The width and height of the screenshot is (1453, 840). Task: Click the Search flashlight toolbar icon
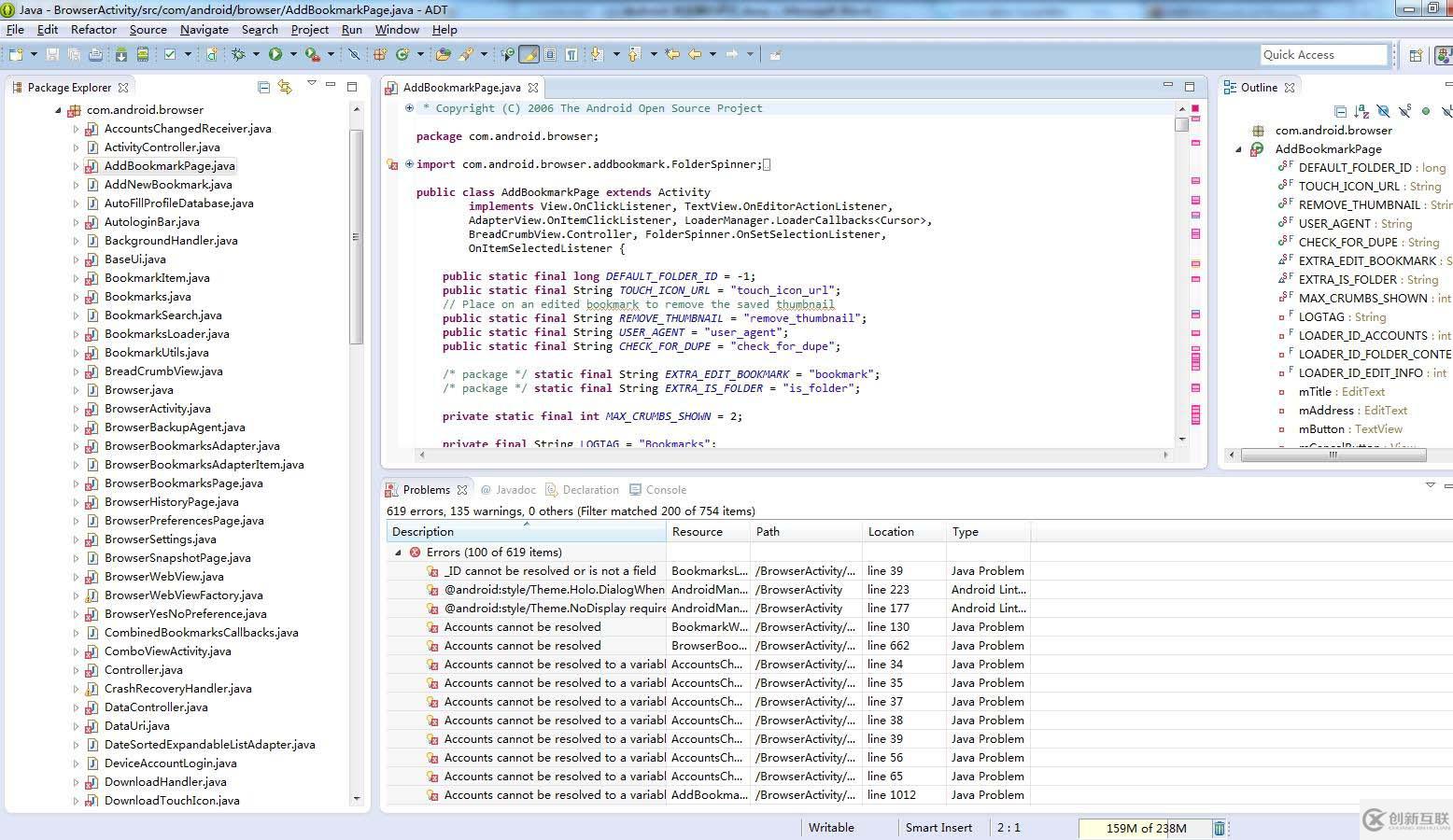[x=466, y=54]
